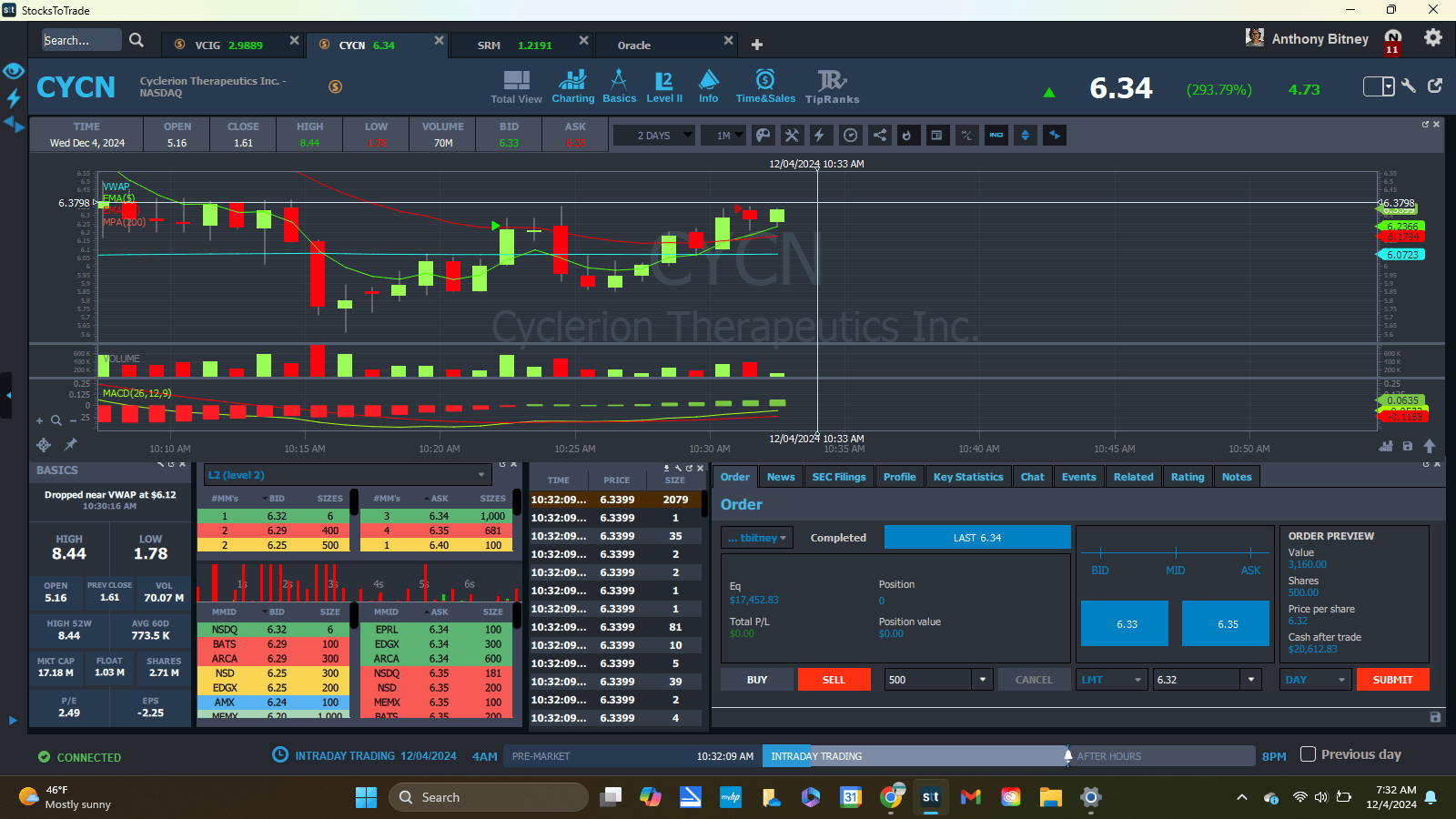Open Windows Start menu
This screenshot has width=1456, height=819.
pyautogui.click(x=366, y=797)
